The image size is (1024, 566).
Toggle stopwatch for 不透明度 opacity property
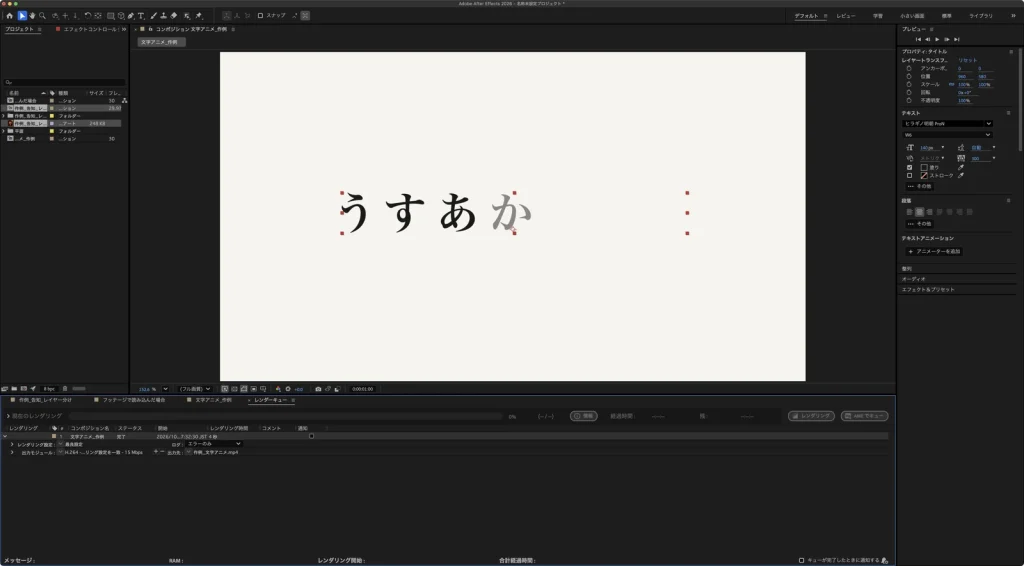coord(908,101)
